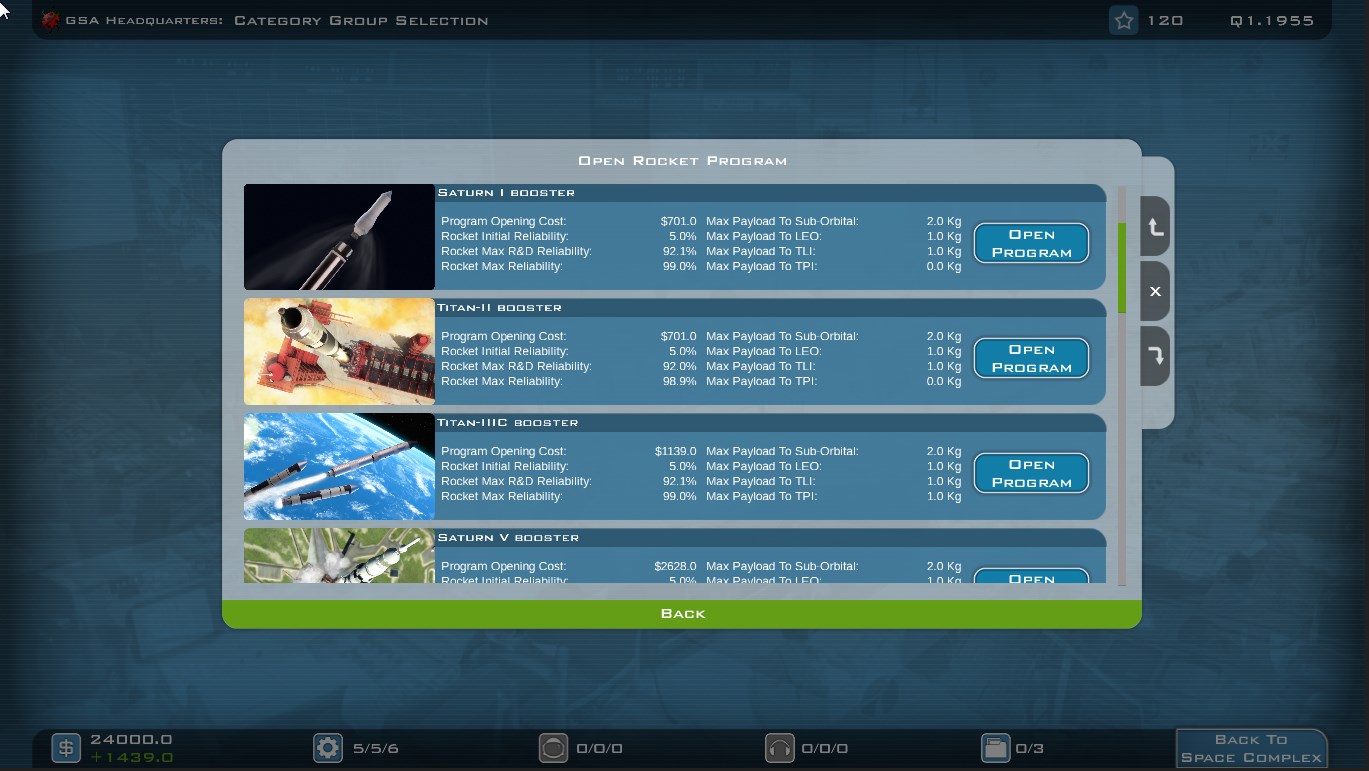Click the down-arrow navigation side tab
The image size is (1369, 771).
[1155, 355]
